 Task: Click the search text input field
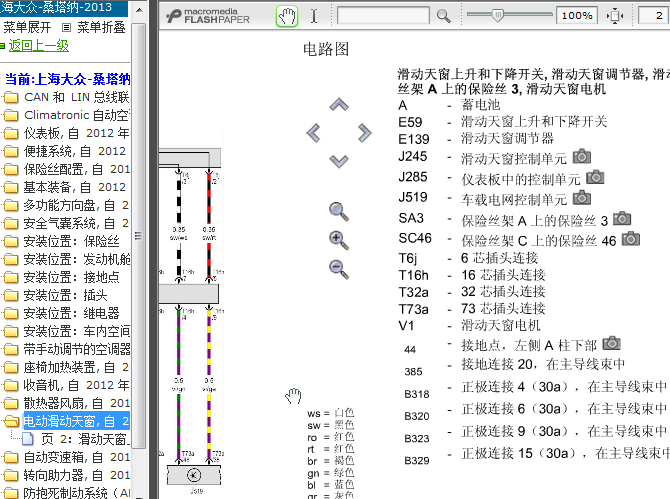(383, 16)
